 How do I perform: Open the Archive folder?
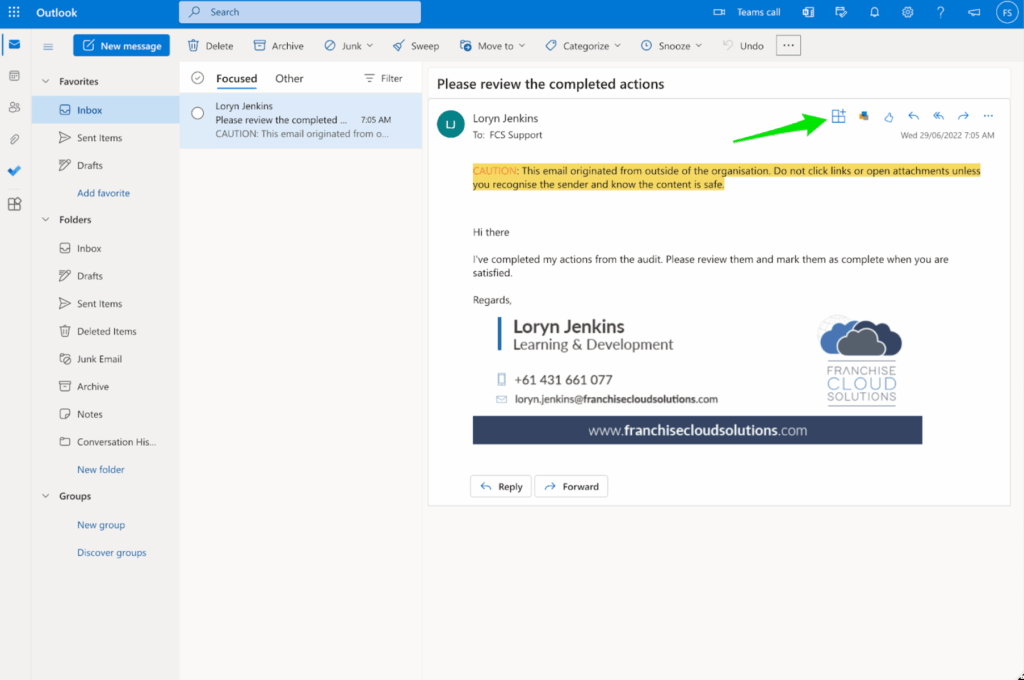pos(106,387)
